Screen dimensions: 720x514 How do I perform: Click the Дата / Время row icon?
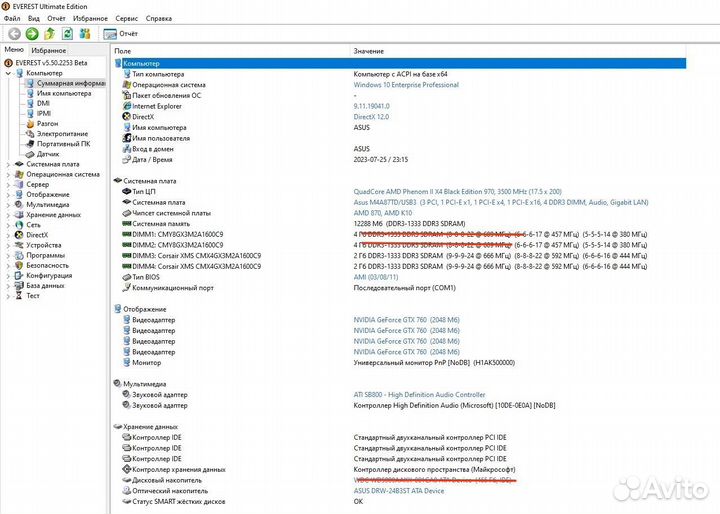click(127, 159)
